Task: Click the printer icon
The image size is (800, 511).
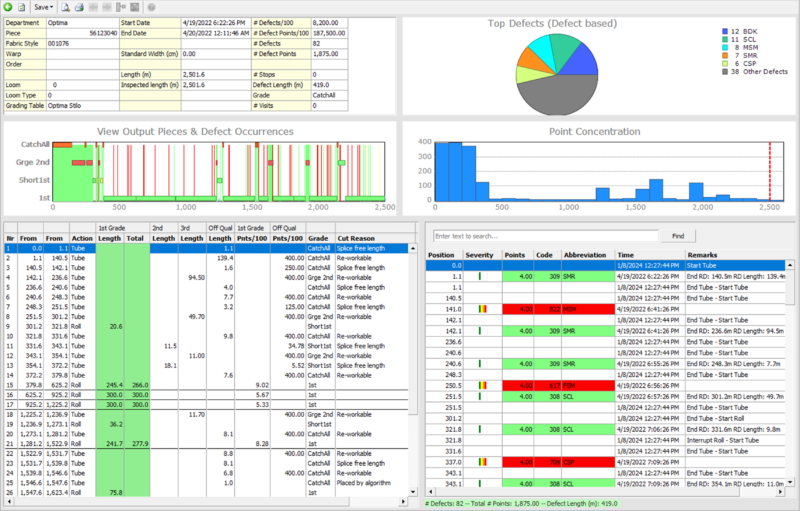Action: [79, 7]
